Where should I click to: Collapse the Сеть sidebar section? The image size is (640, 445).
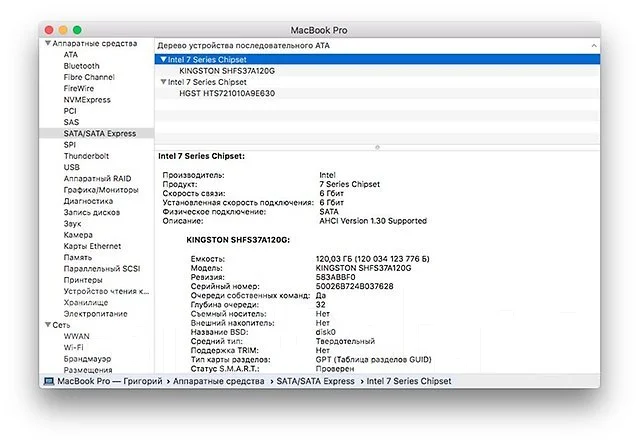coord(48,325)
